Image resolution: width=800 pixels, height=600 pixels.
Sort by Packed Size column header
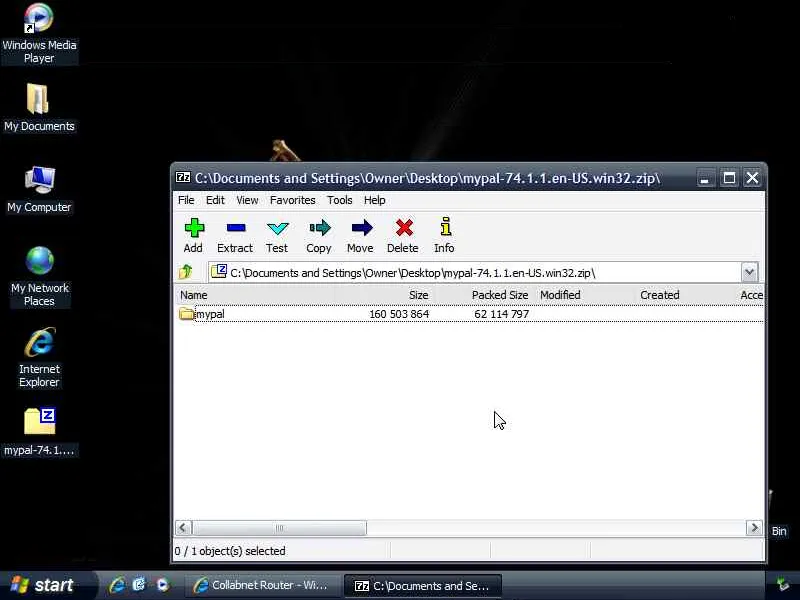click(x=499, y=295)
